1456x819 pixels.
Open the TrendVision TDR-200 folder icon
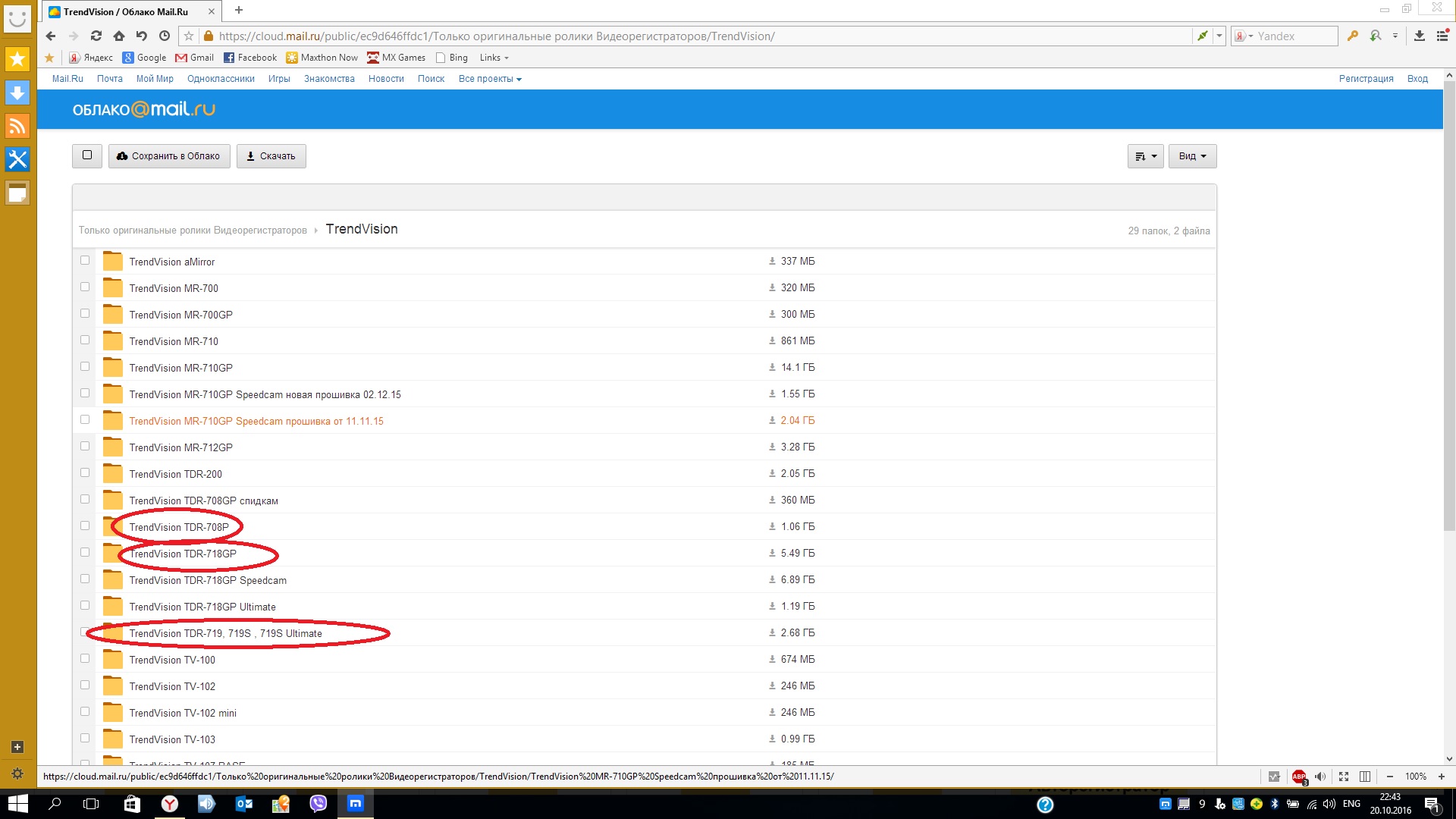coord(113,474)
